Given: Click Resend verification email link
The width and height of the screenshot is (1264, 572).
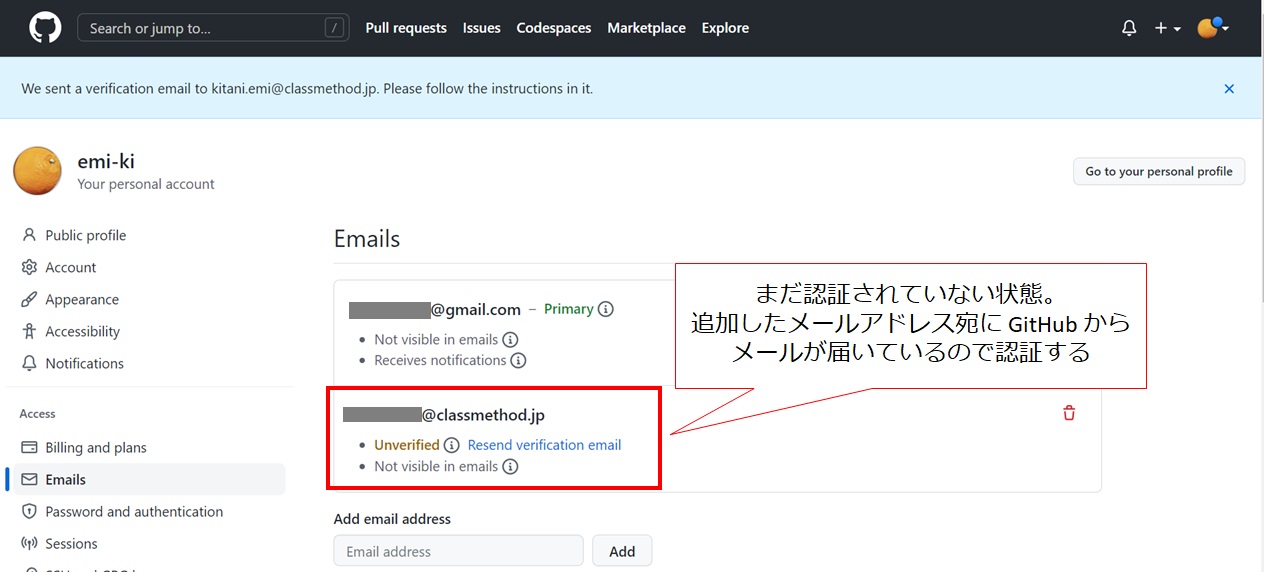Looking at the screenshot, I should [544, 445].
